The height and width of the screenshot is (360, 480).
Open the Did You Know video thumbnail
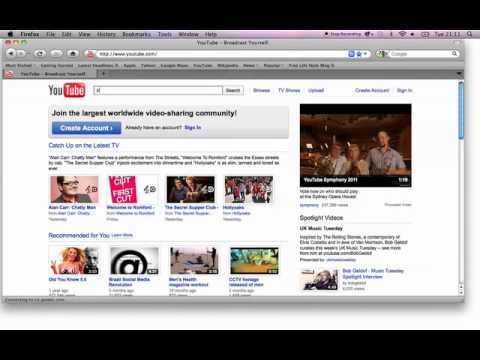click(x=74, y=261)
